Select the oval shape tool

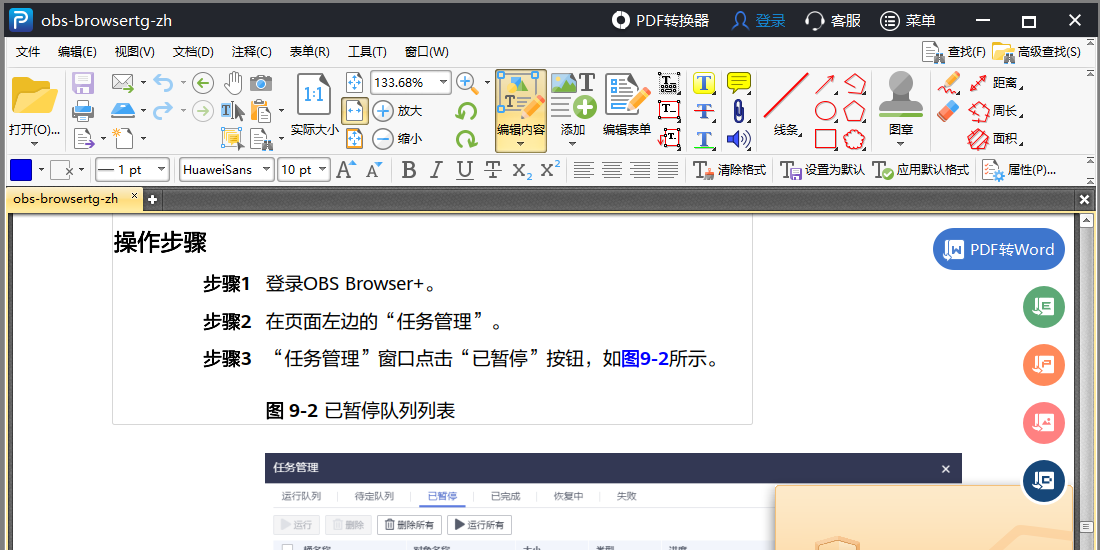[826, 111]
